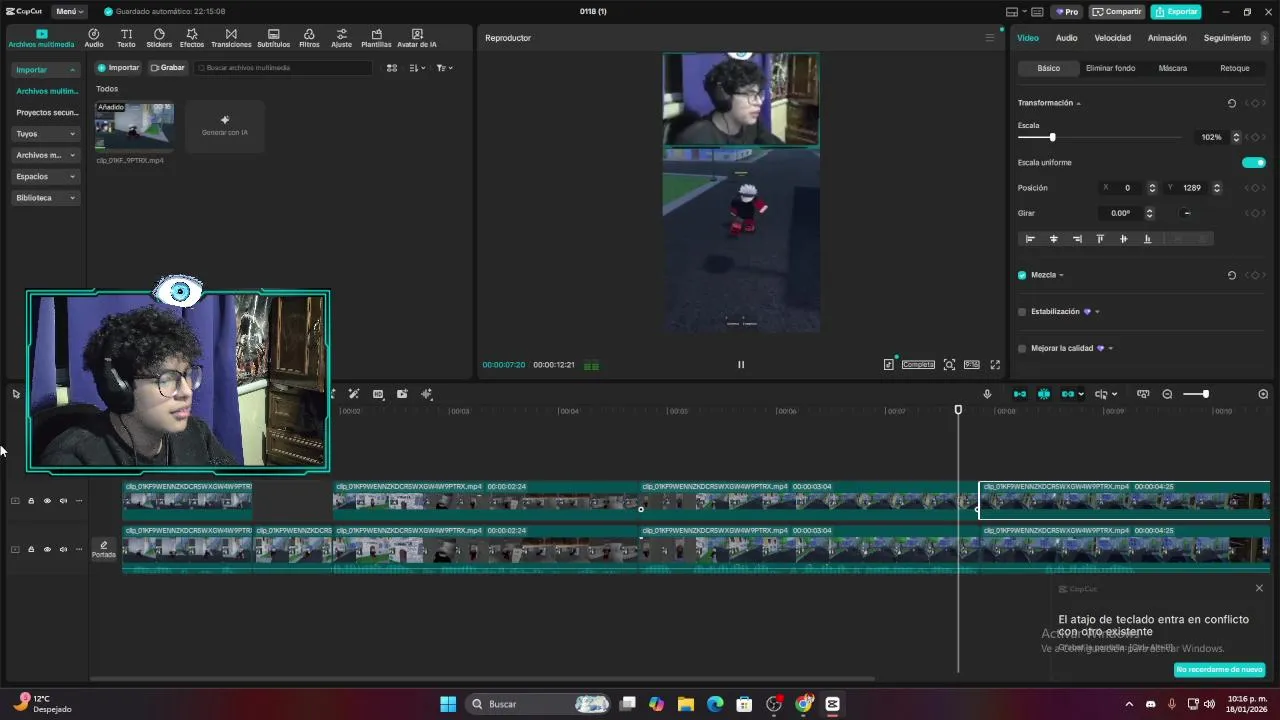Open the Ajuste panel
Viewport: 1280px width, 720px height.
[342, 38]
